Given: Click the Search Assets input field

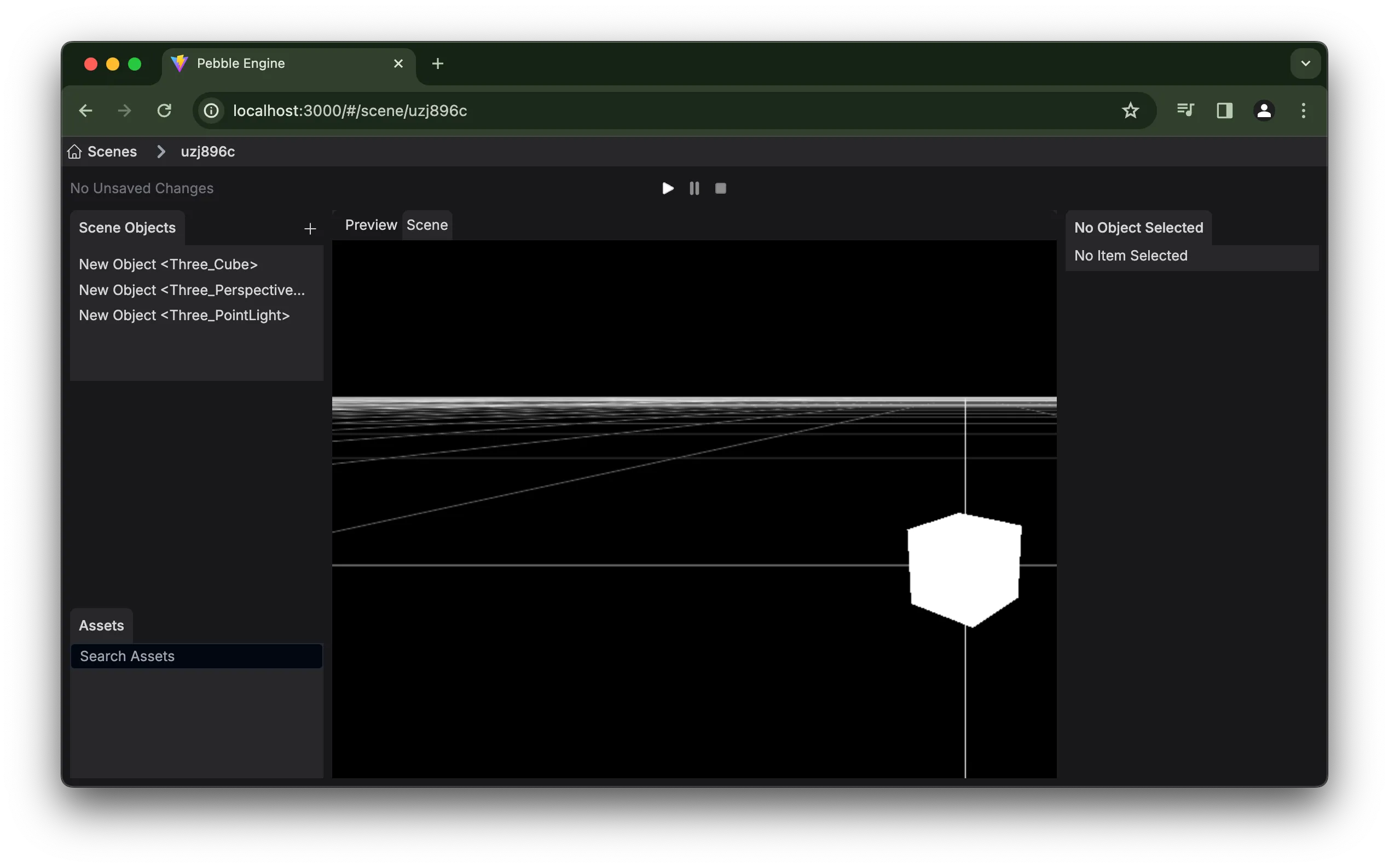Looking at the screenshot, I should (196, 656).
